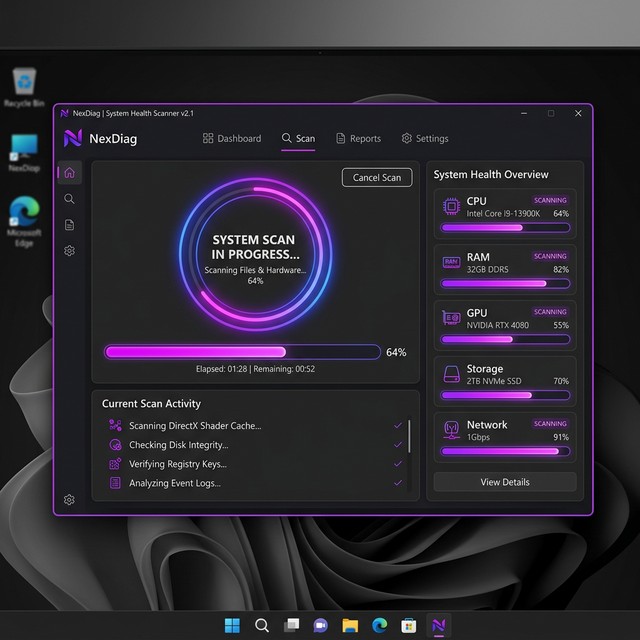Viewport: 640px width, 640px height.
Task: Open the document icon in the left sidebar
Action: (x=69, y=225)
